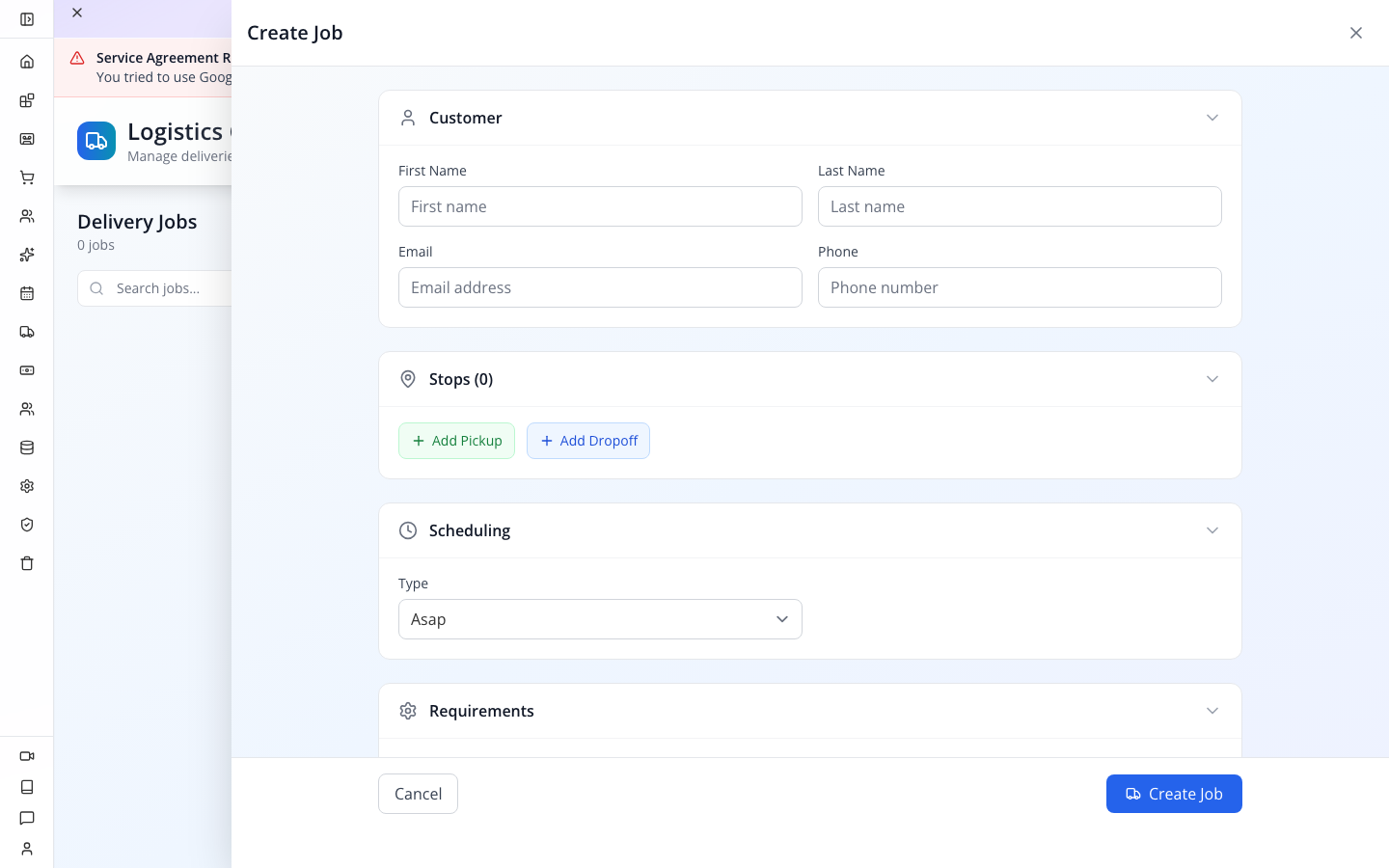
Task: Open the book docs icon in sidebar
Action: (27, 787)
